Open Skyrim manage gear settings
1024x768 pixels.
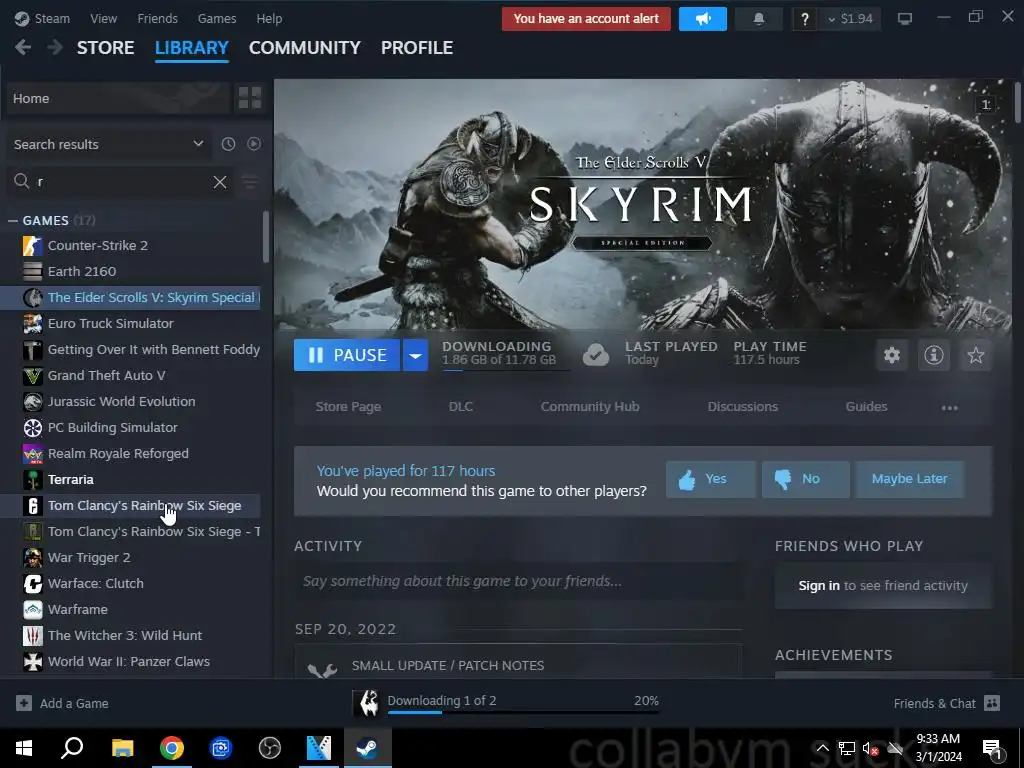(x=891, y=355)
